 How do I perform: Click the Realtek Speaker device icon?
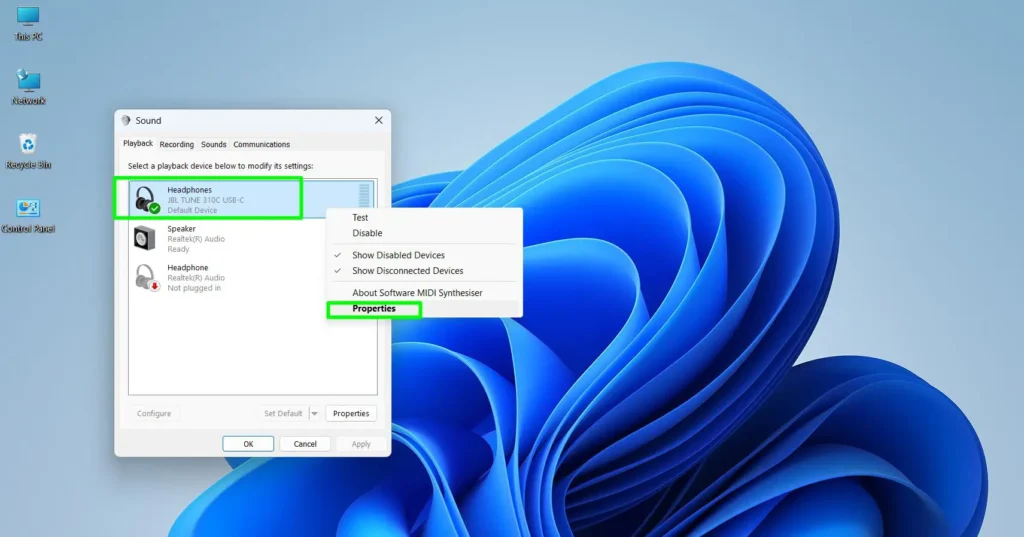pos(145,238)
